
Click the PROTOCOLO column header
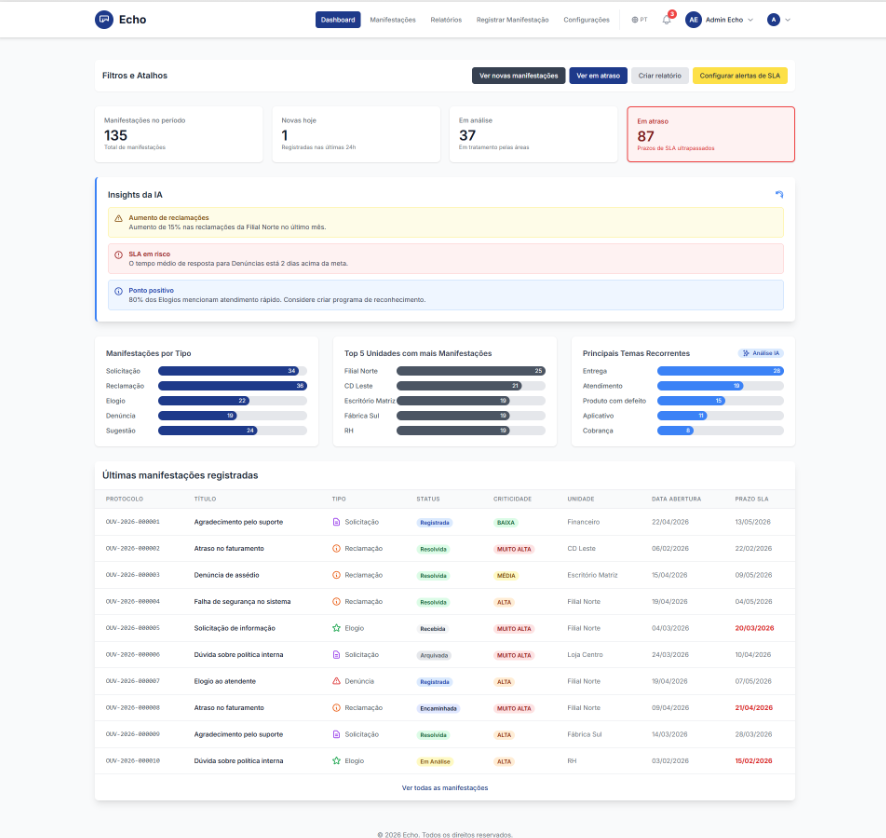(124, 499)
